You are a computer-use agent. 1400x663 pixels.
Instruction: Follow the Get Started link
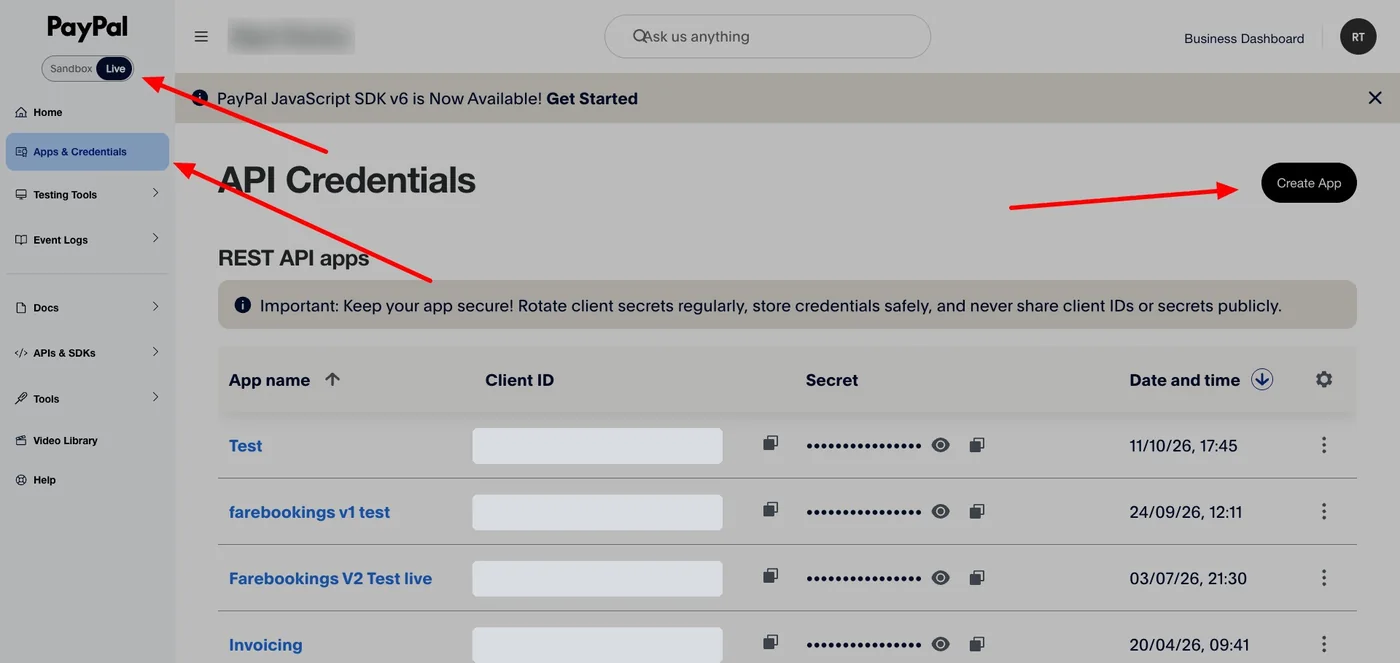click(x=592, y=98)
